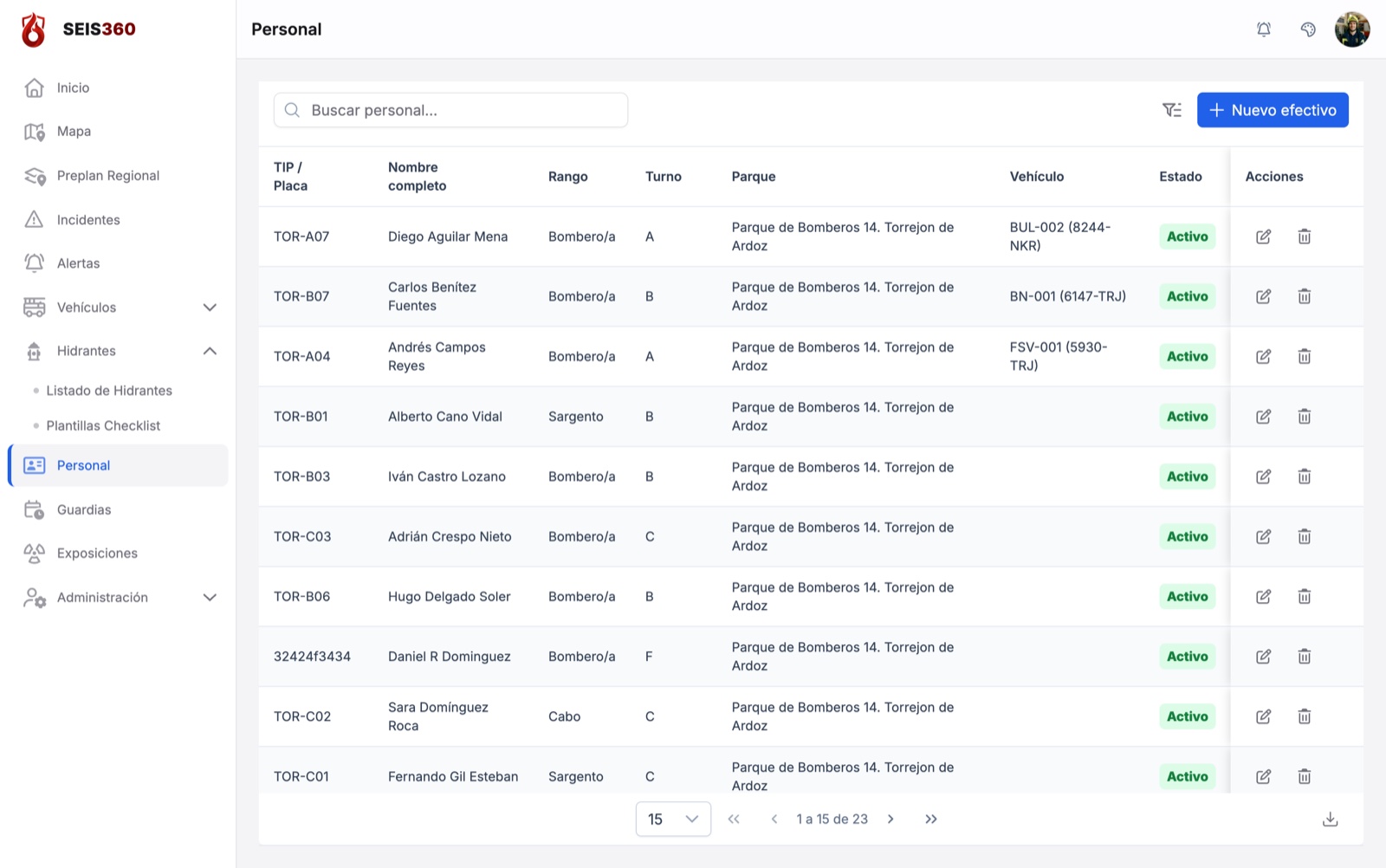Delete Carlos Benítez Fuentes entry
Screen dimensions: 1386x868
point(1304,296)
